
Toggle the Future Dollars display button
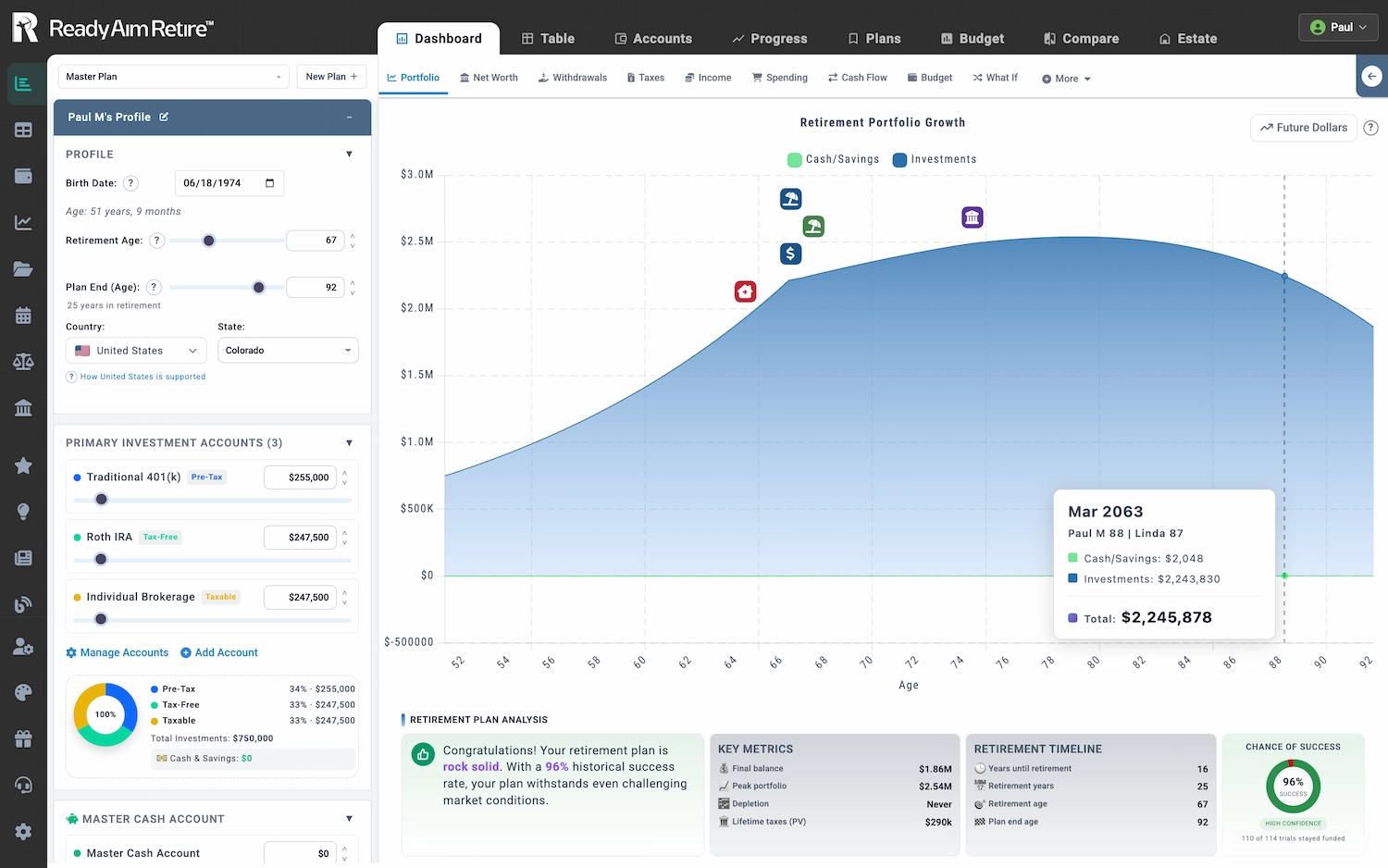click(1303, 128)
